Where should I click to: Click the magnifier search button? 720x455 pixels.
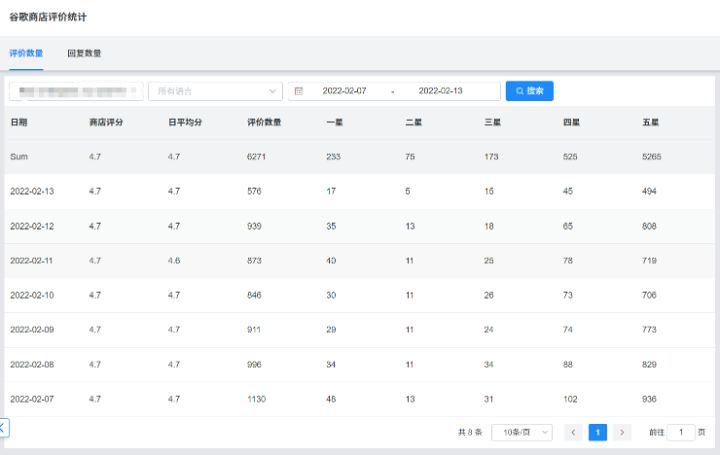point(529,91)
